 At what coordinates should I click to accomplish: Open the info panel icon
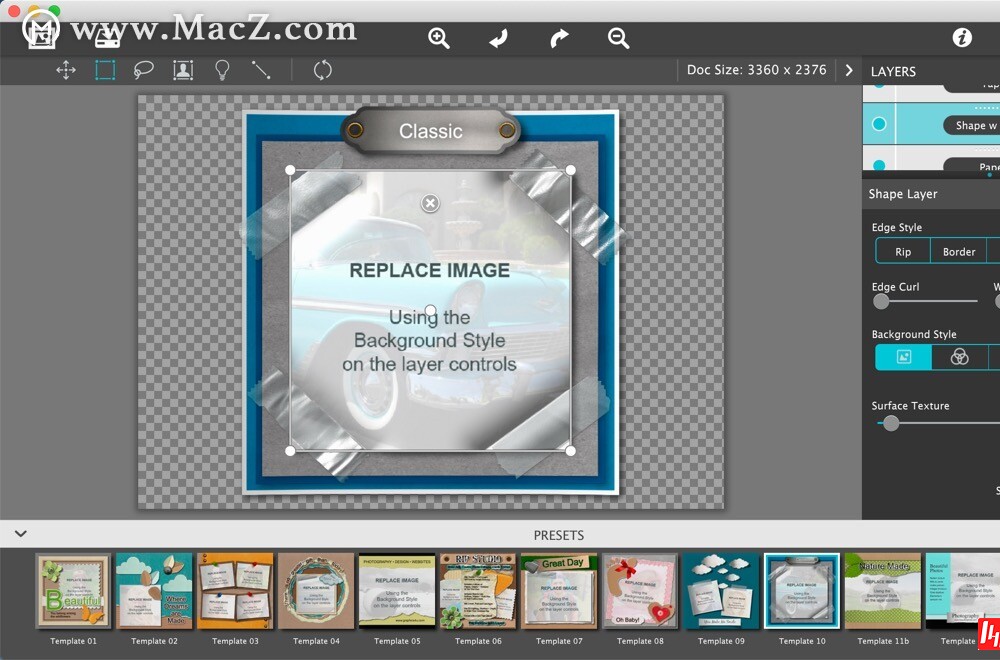[x=962, y=38]
